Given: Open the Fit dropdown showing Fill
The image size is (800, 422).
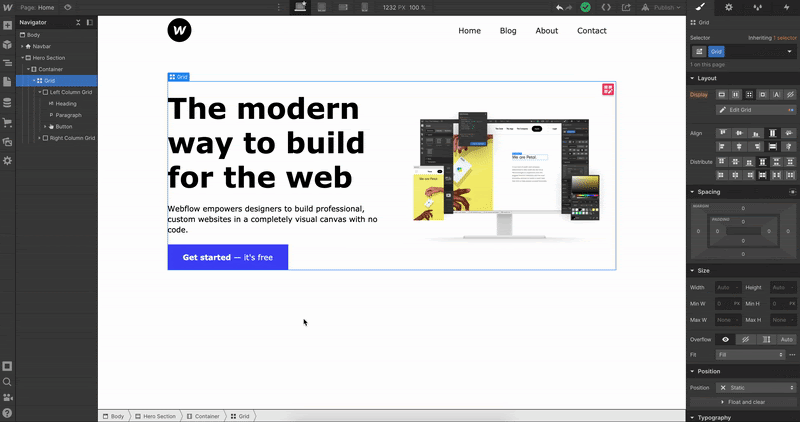Looking at the screenshot, I should [750, 355].
